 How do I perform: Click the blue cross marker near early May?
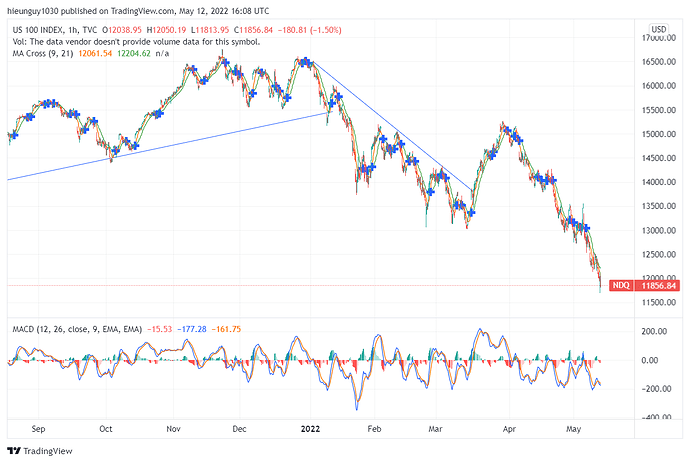(572, 221)
